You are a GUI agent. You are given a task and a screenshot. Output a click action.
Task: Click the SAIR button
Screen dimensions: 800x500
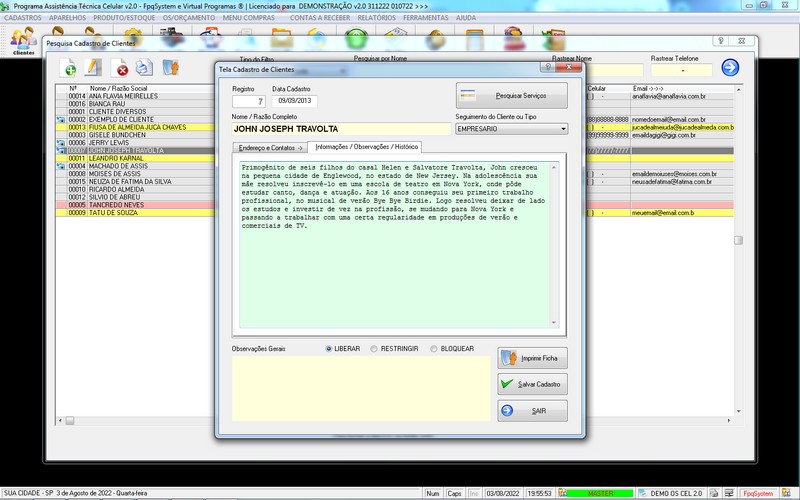532,411
